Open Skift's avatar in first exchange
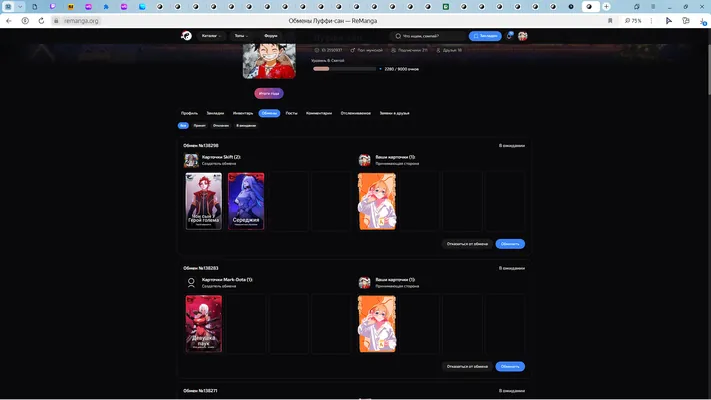Viewport: 711px width, 400px height. click(x=191, y=160)
